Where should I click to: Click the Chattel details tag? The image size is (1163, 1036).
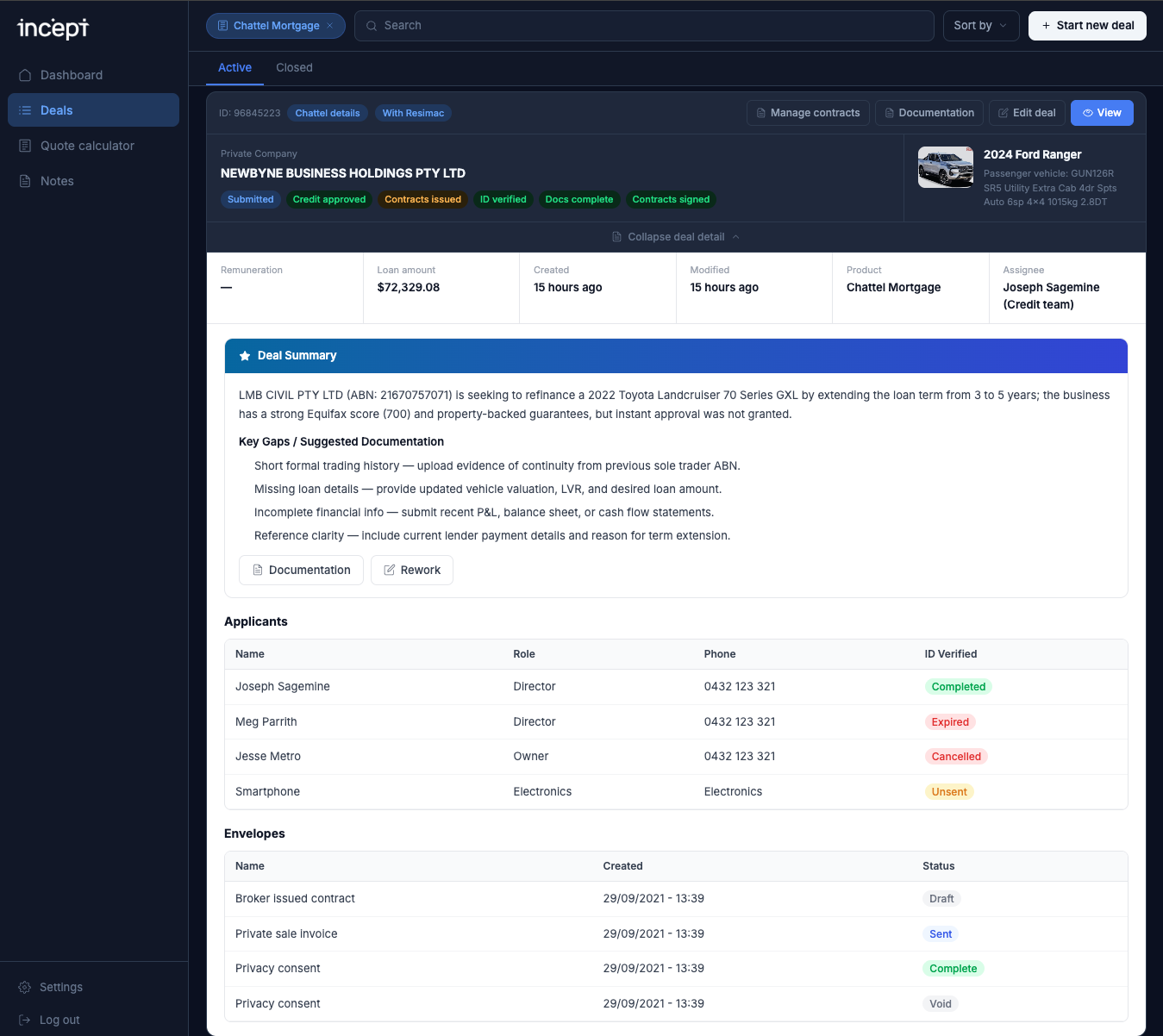pos(328,113)
